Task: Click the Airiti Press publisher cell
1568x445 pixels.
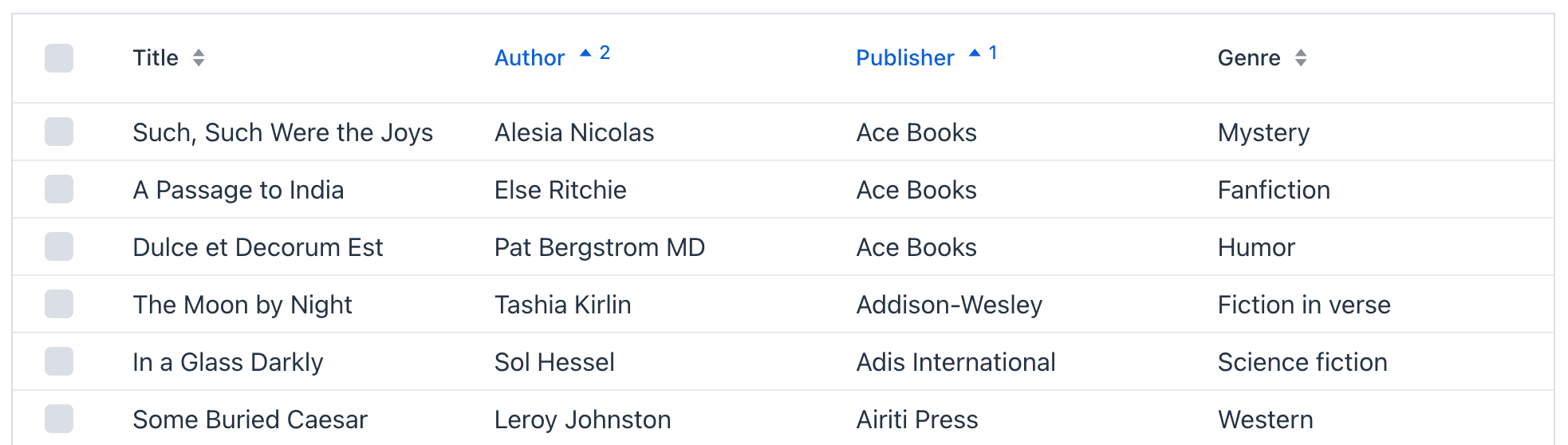Action: coord(917,419)
